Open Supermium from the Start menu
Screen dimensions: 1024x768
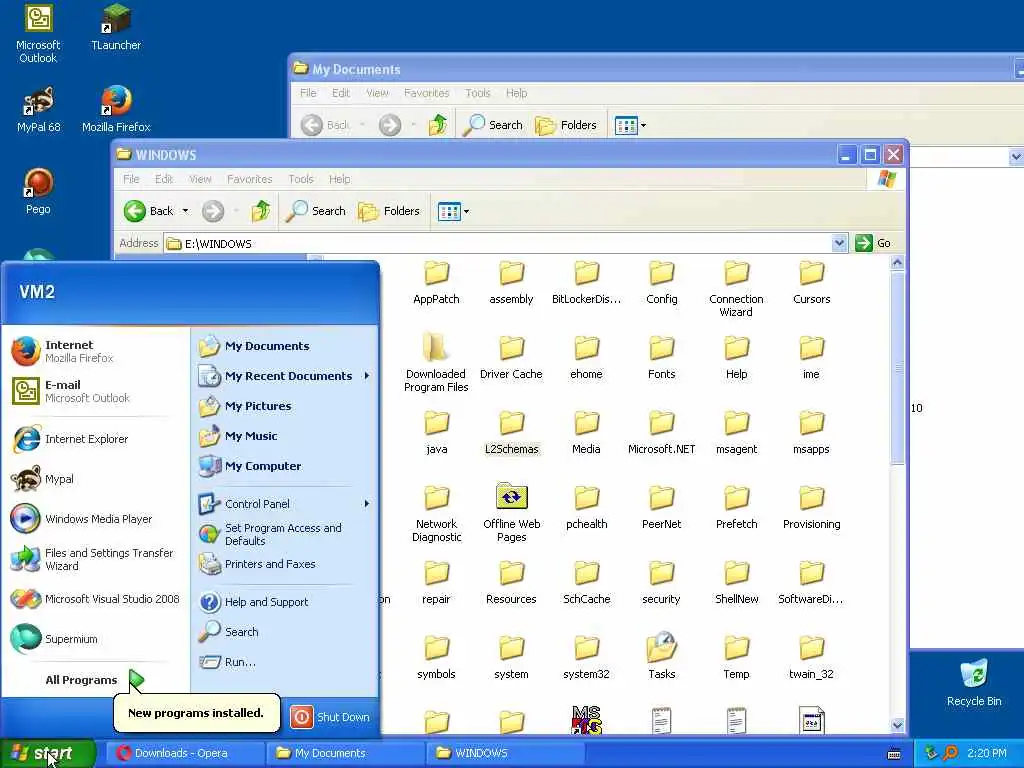[x=97, y=639]
